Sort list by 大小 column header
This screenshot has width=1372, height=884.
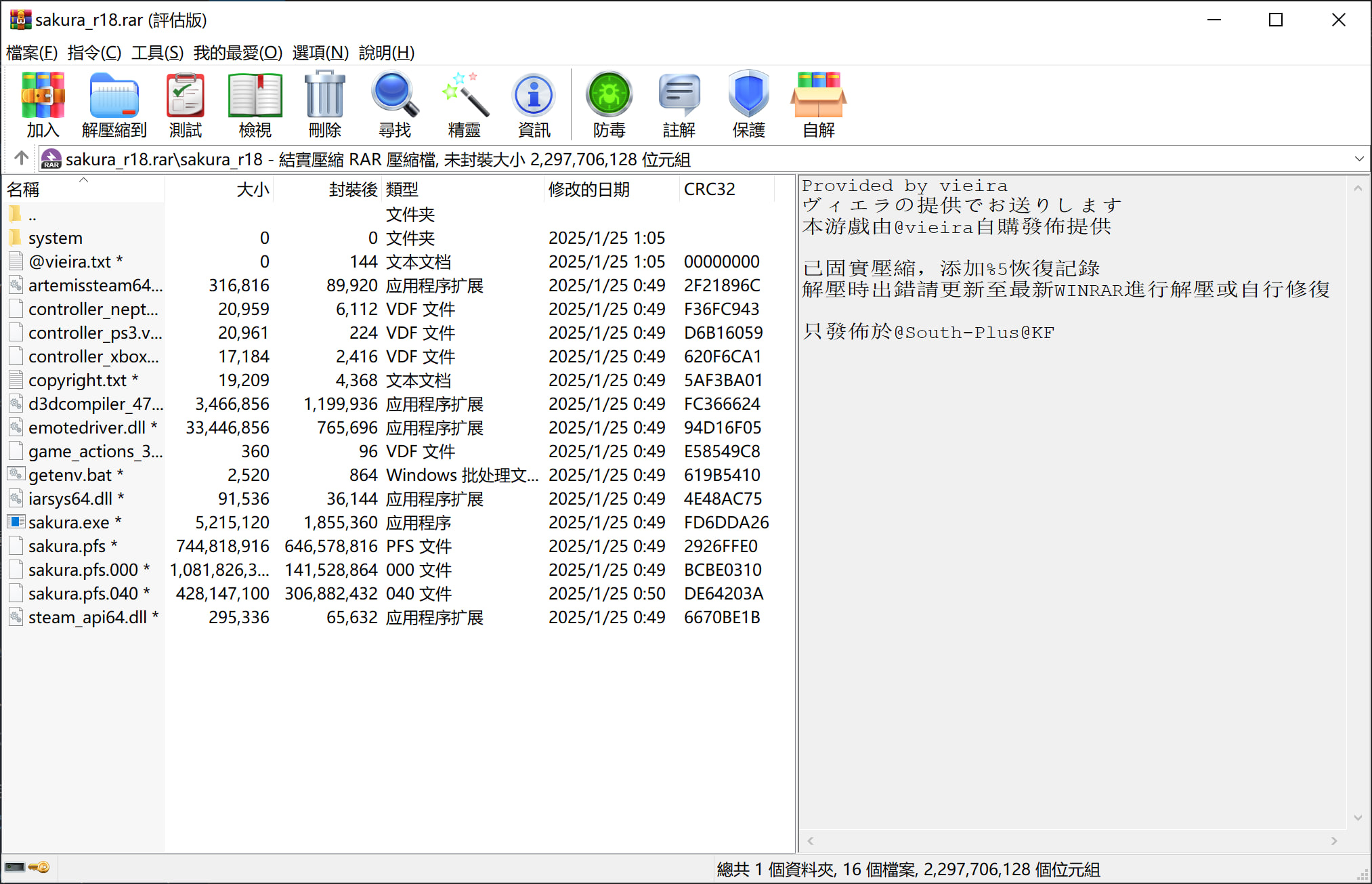[253, 190]
